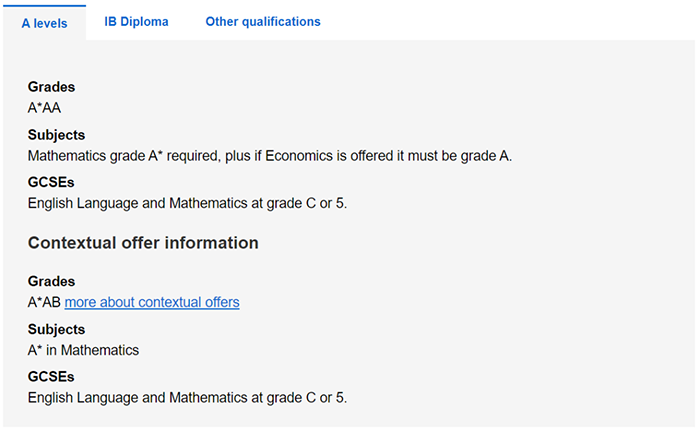This screenshot has height=432, width=700.
Task: Click the first Grades heading above A*AA
Action: 51,87
